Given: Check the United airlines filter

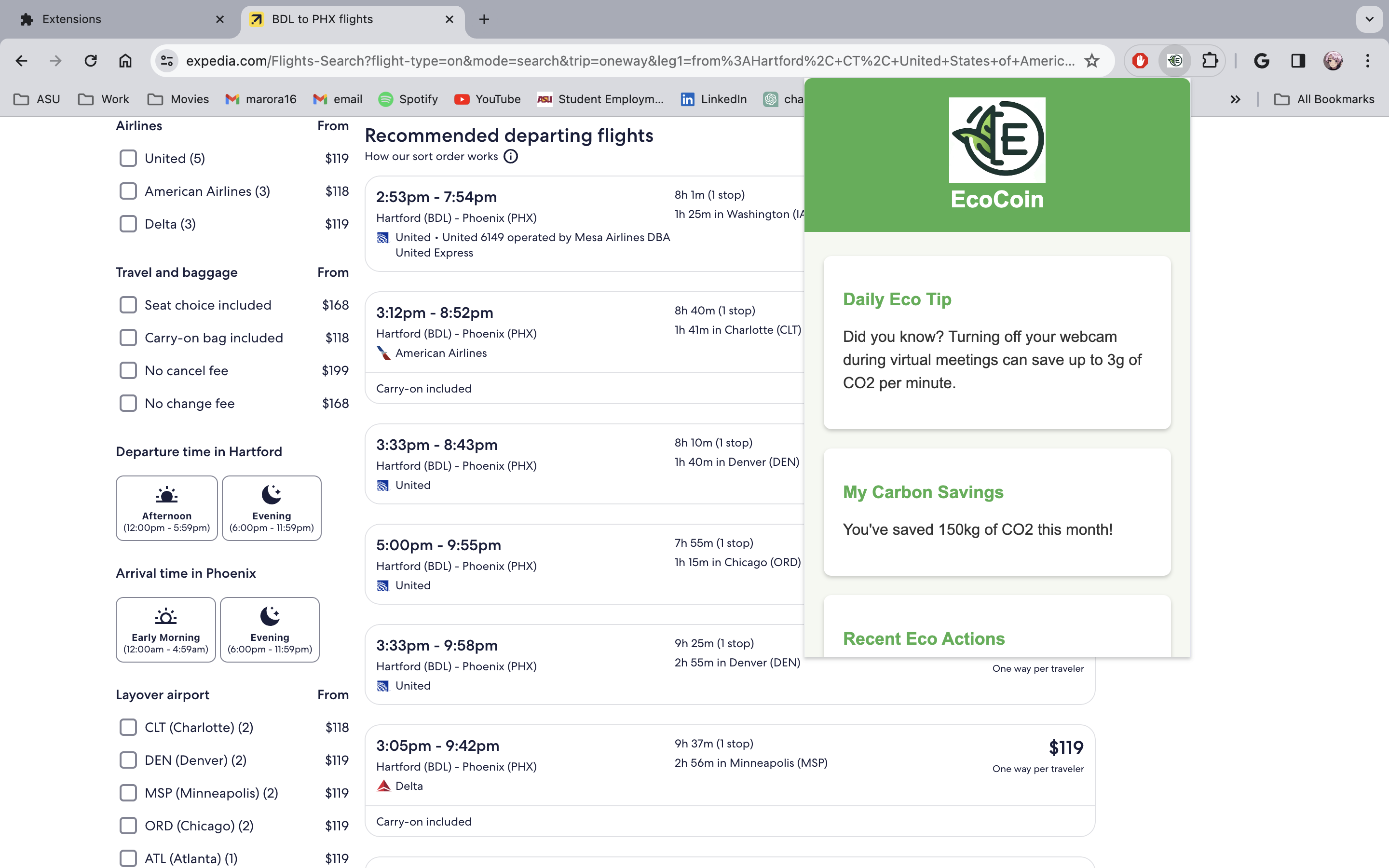Looking at the screenshot, I should [x=128, y=159].
